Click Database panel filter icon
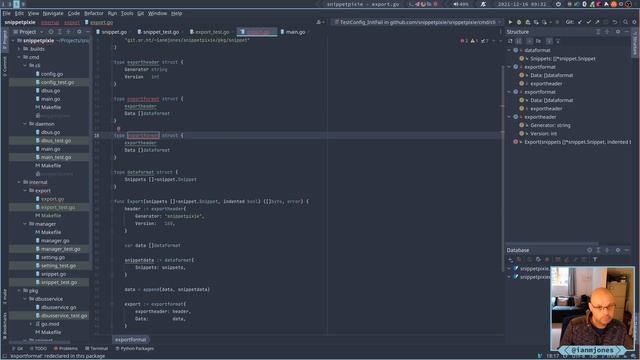The width and height of the screenshot is (640, 360). click(x=595, y=260)
